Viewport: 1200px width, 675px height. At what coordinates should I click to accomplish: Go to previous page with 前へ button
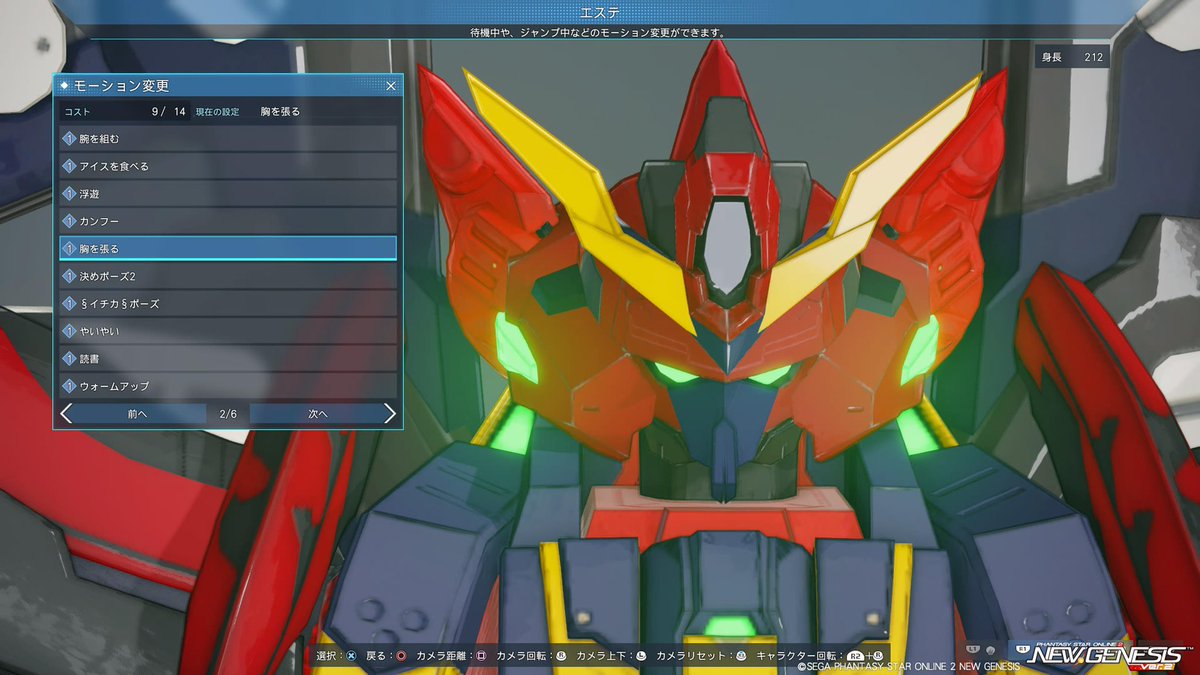[138, 413]
